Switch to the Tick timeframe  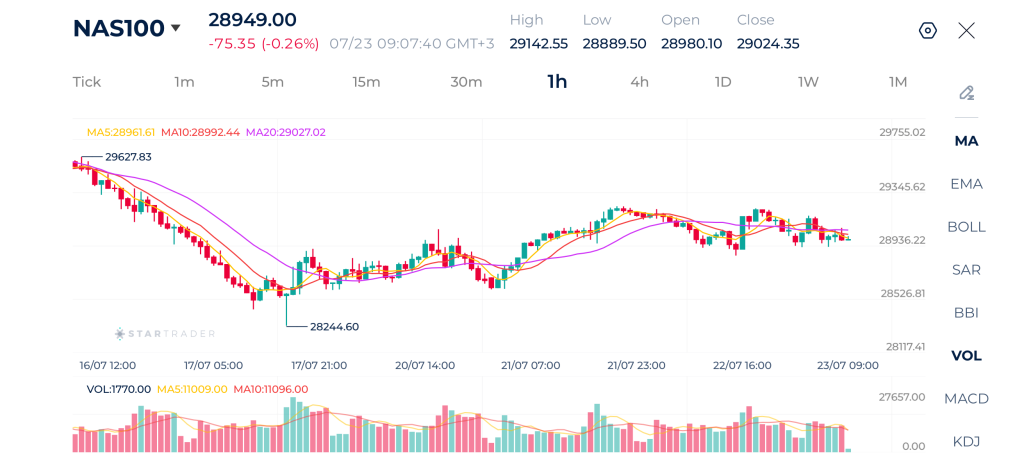click(87, 82)
